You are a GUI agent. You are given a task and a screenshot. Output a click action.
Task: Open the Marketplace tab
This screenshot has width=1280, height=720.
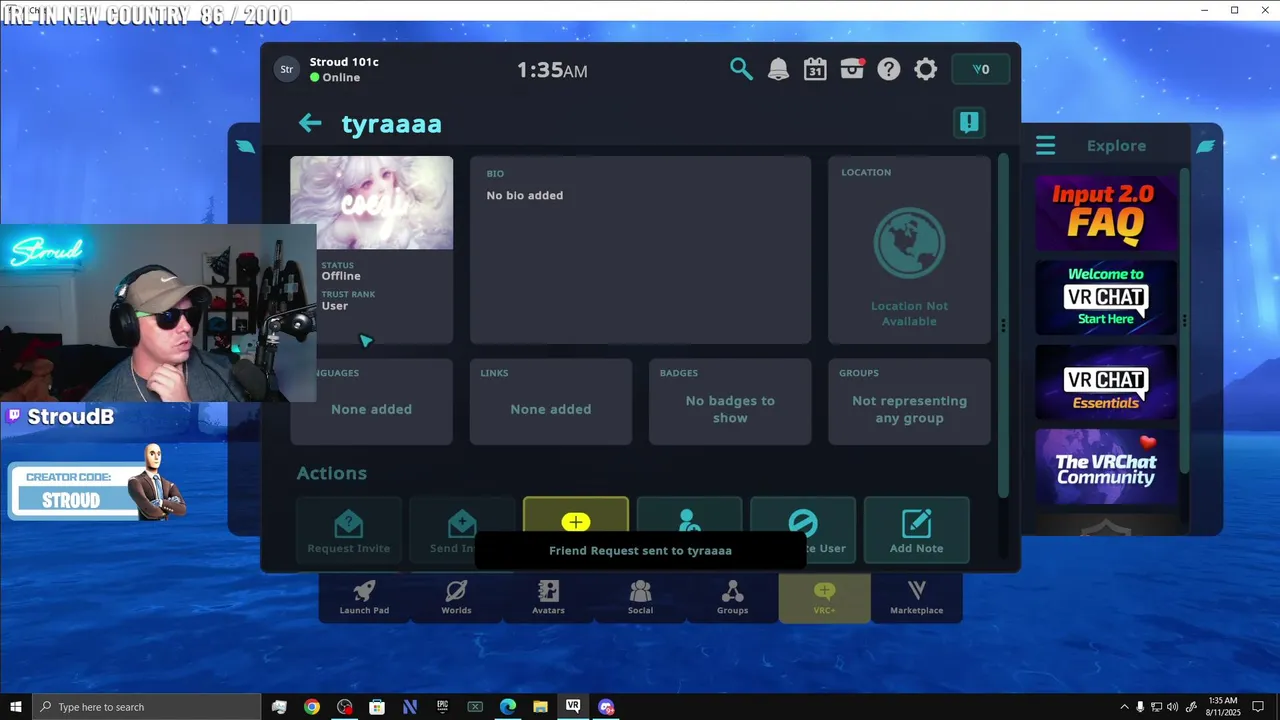click(x=916, y=597)
